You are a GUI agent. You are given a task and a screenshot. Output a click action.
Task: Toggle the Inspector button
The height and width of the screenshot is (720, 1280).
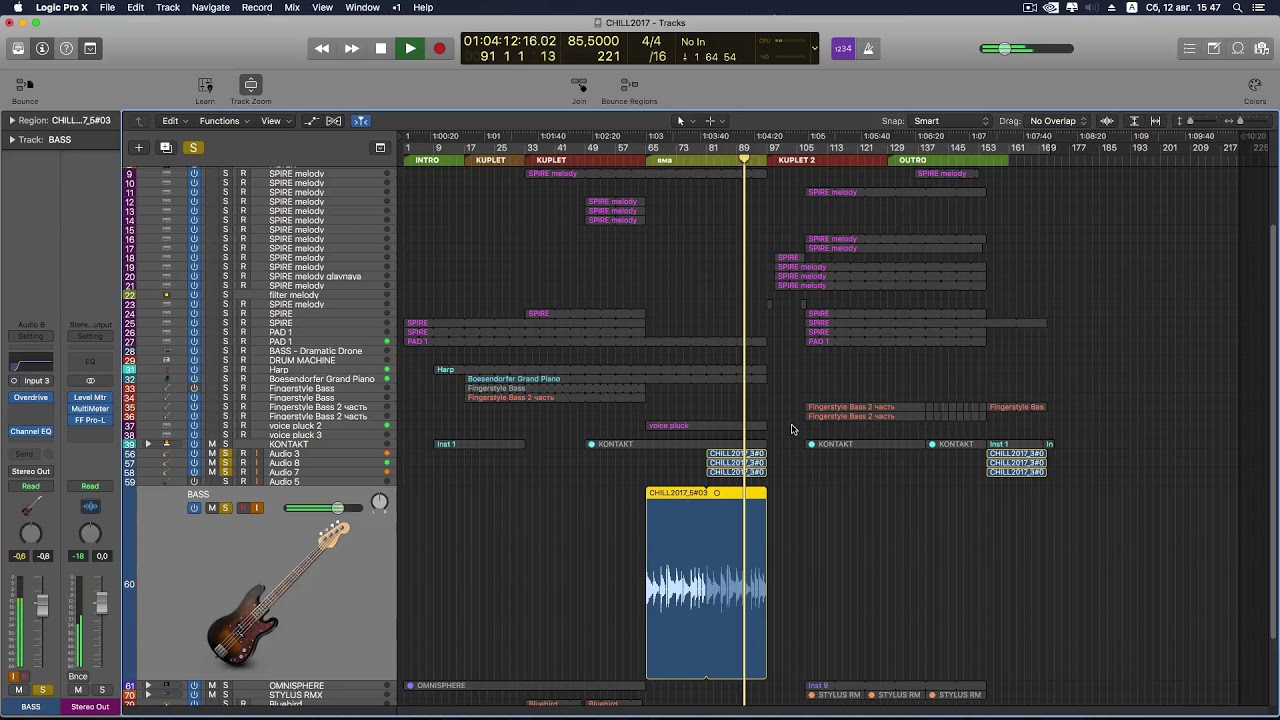coord(42,48)
